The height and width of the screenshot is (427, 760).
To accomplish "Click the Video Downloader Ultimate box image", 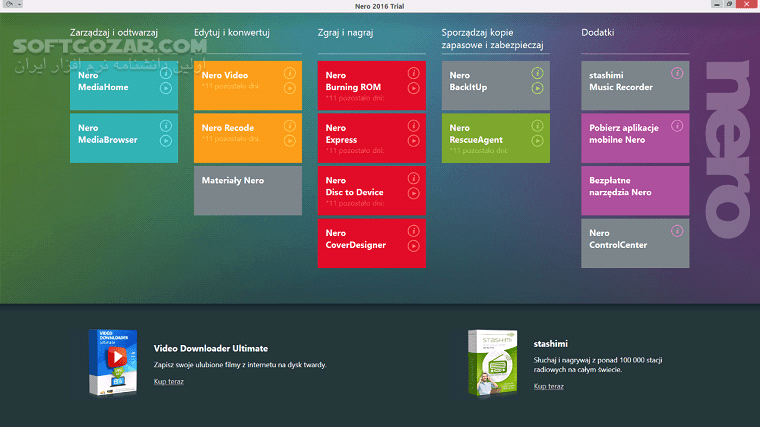I will coord(112,360).
